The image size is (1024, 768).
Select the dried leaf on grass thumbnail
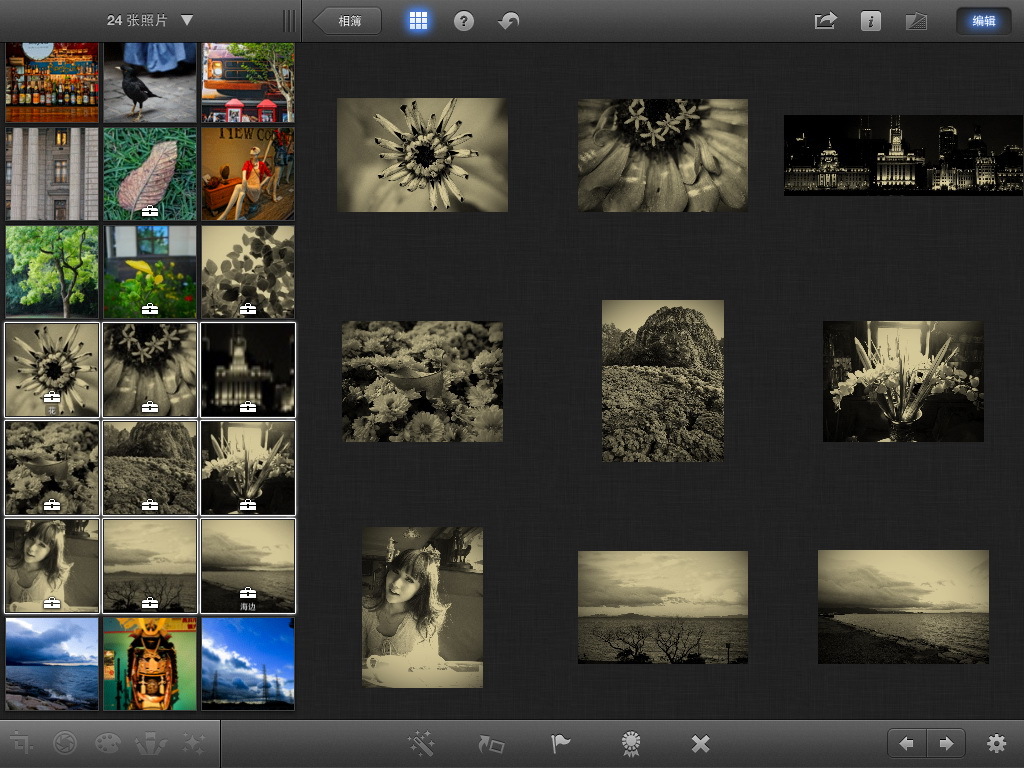coord(150,173)
